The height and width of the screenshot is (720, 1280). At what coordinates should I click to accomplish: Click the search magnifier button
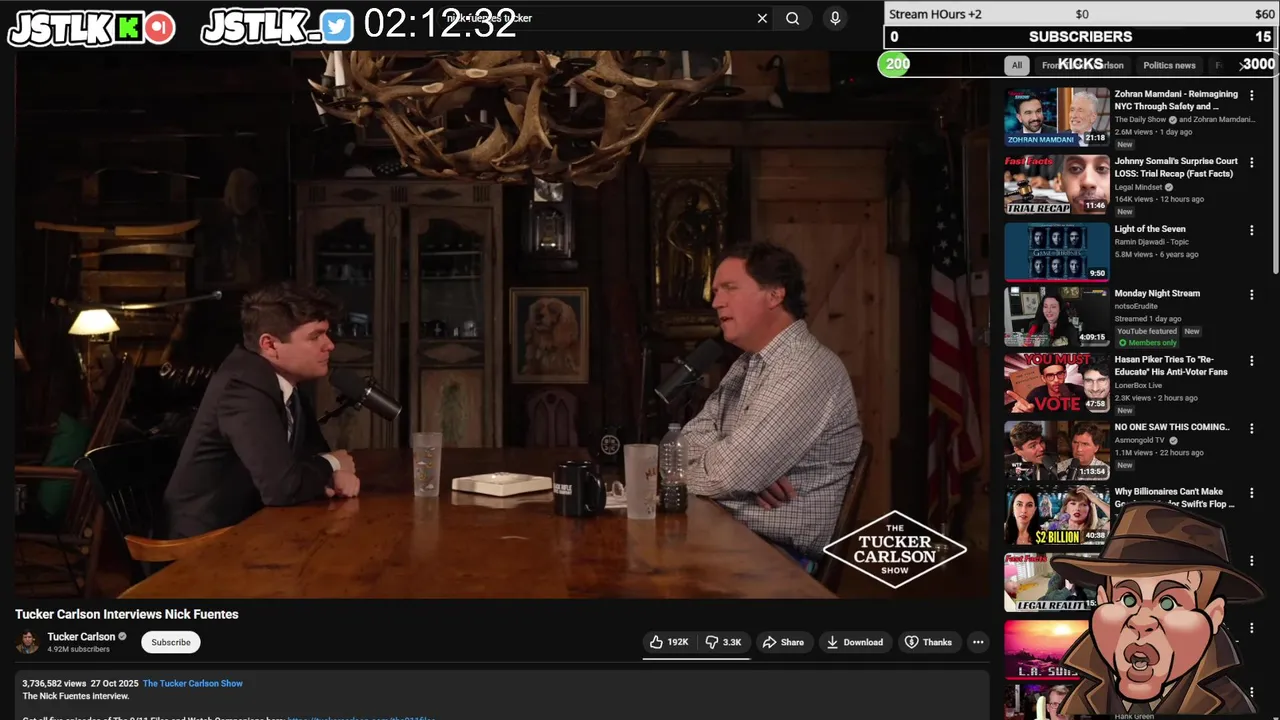tap(792, 18)
